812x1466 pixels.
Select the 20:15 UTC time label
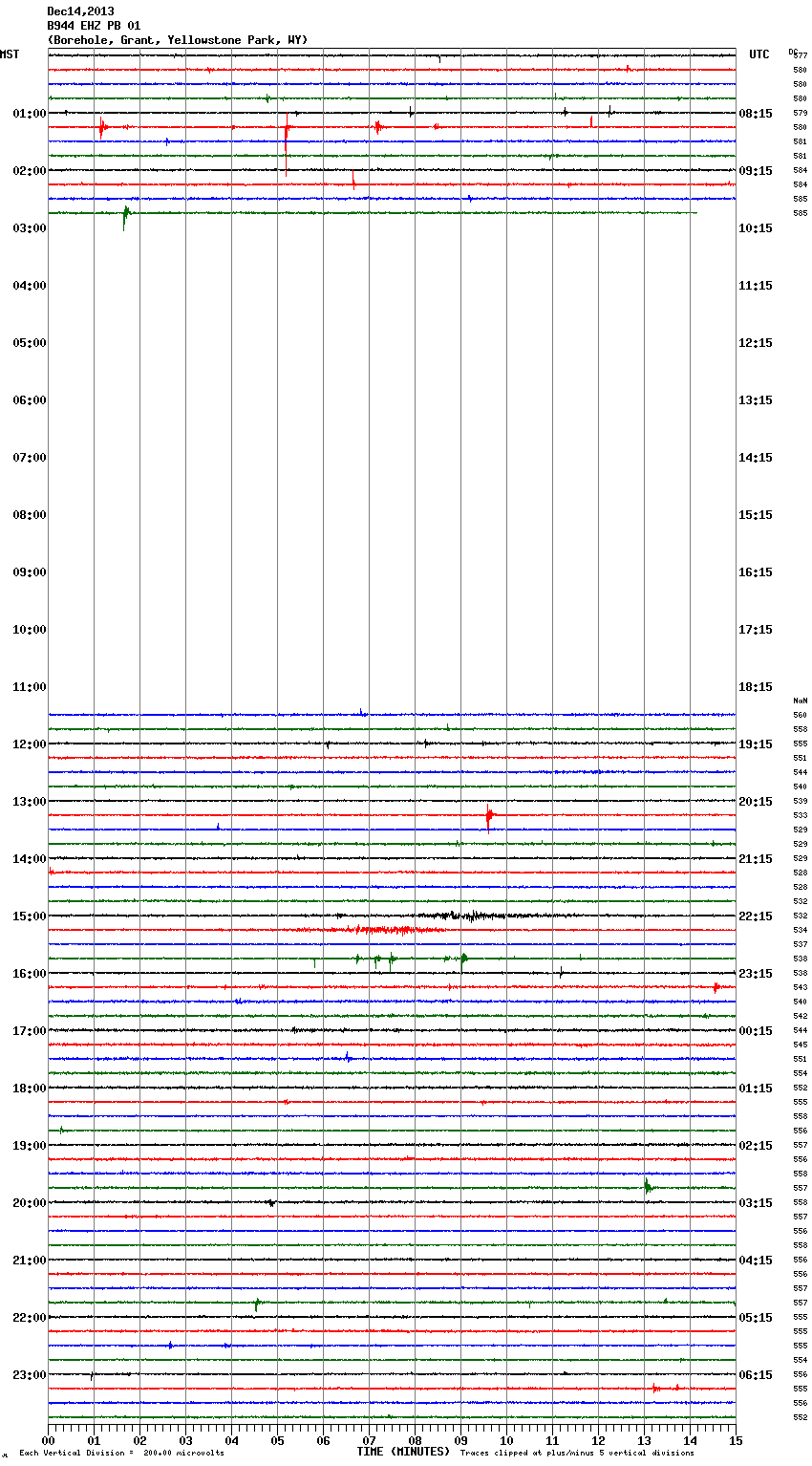pos(756,802)
